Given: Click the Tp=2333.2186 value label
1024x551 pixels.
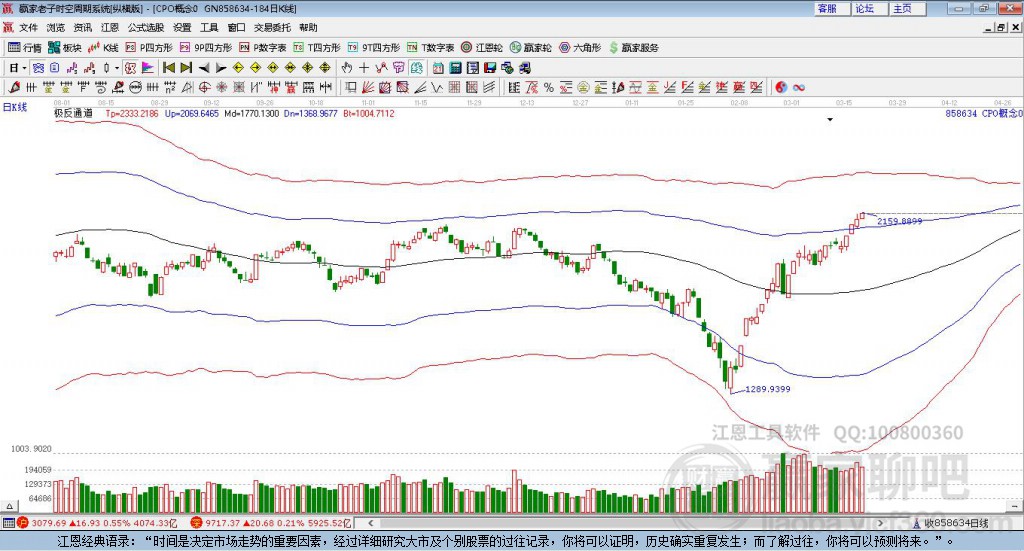Looking at the screenshot, I should [x=132, y=114].
